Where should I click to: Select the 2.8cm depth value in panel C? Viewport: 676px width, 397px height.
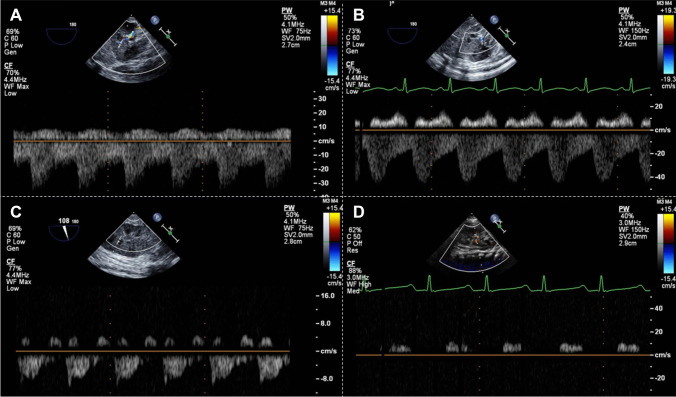pyautogui.click(x=293, y=241)
